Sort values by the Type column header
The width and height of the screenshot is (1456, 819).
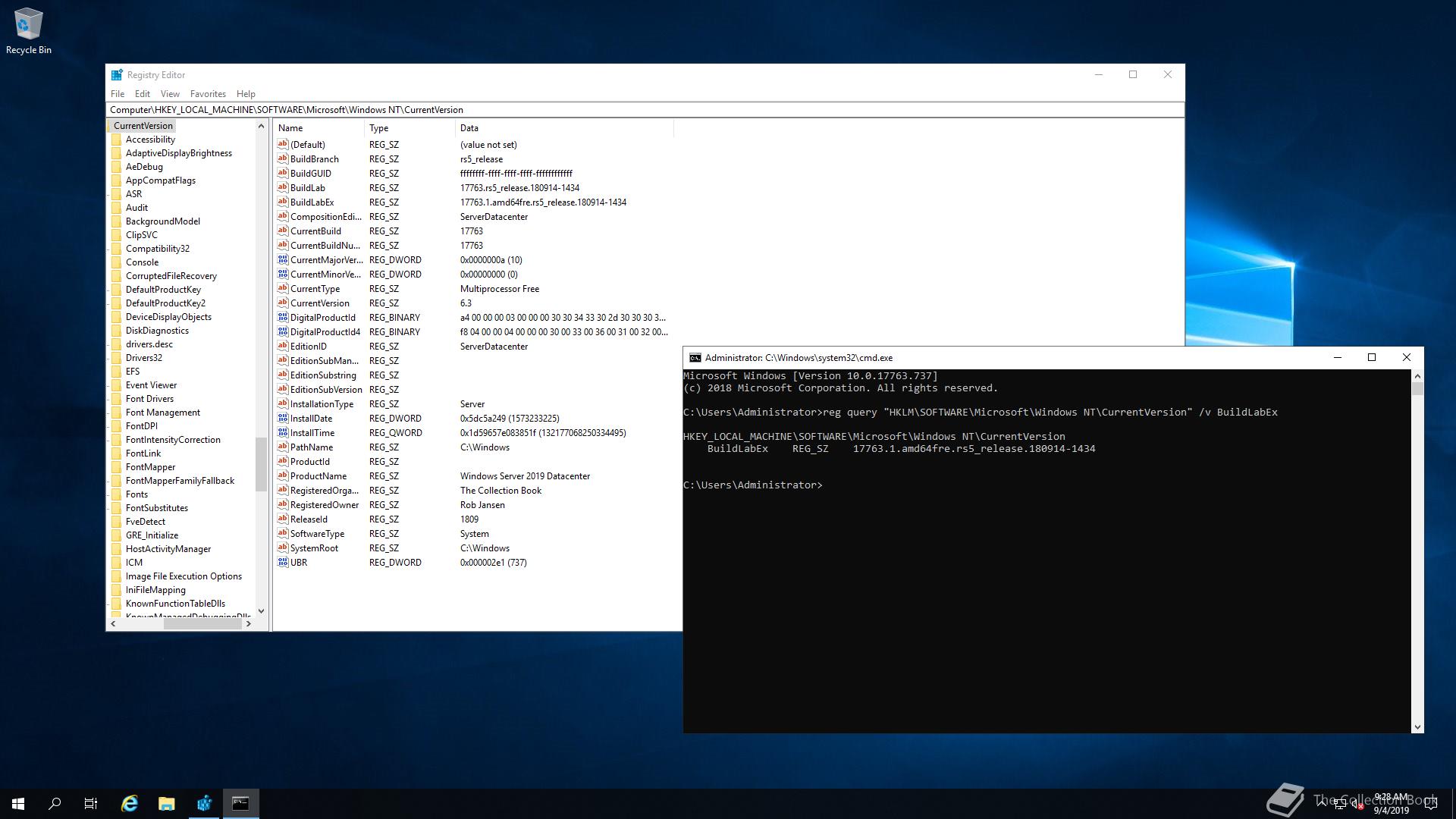click(409, 128)
